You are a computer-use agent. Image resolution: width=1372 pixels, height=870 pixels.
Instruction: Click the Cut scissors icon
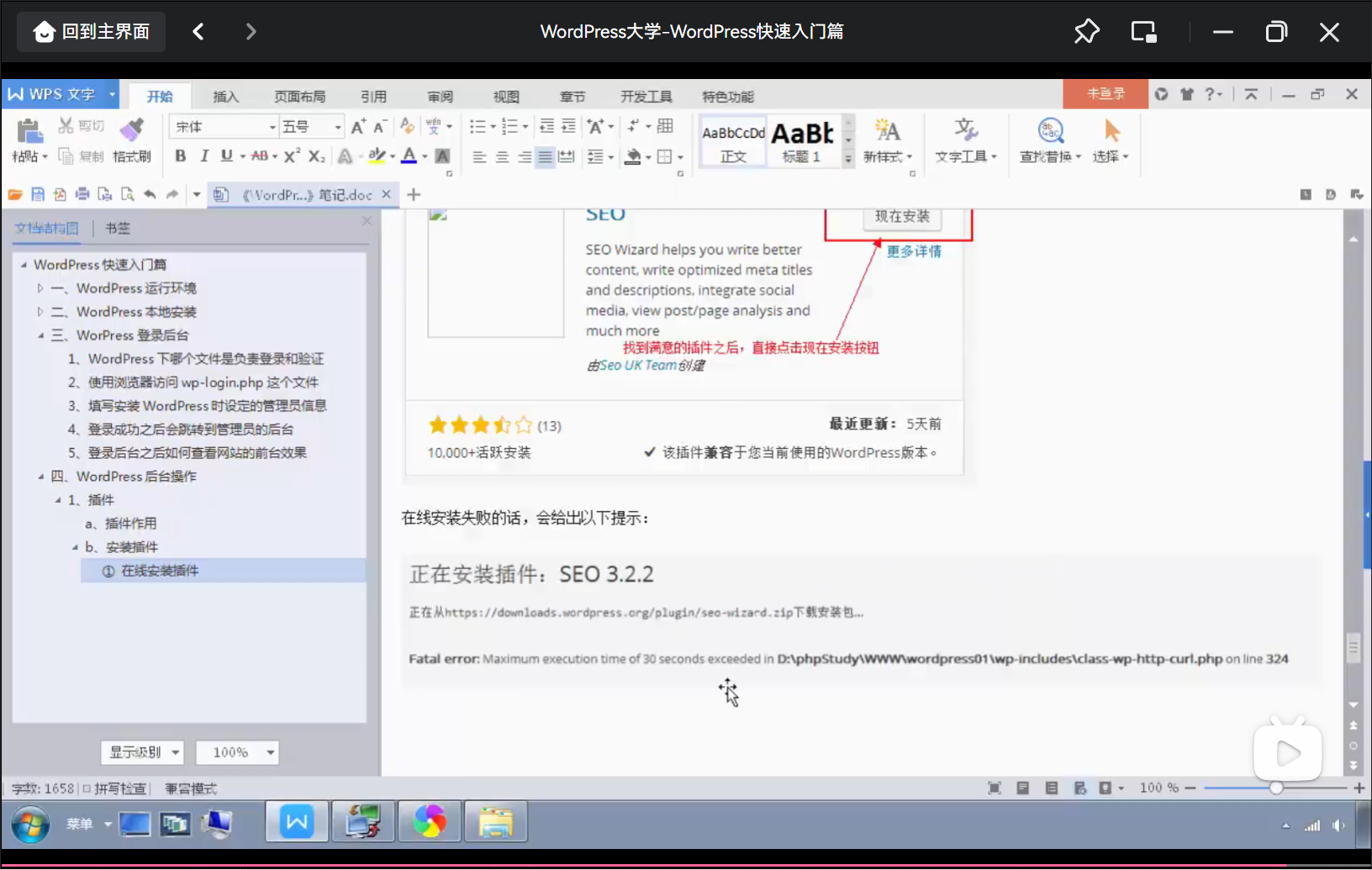click(66, 126)
